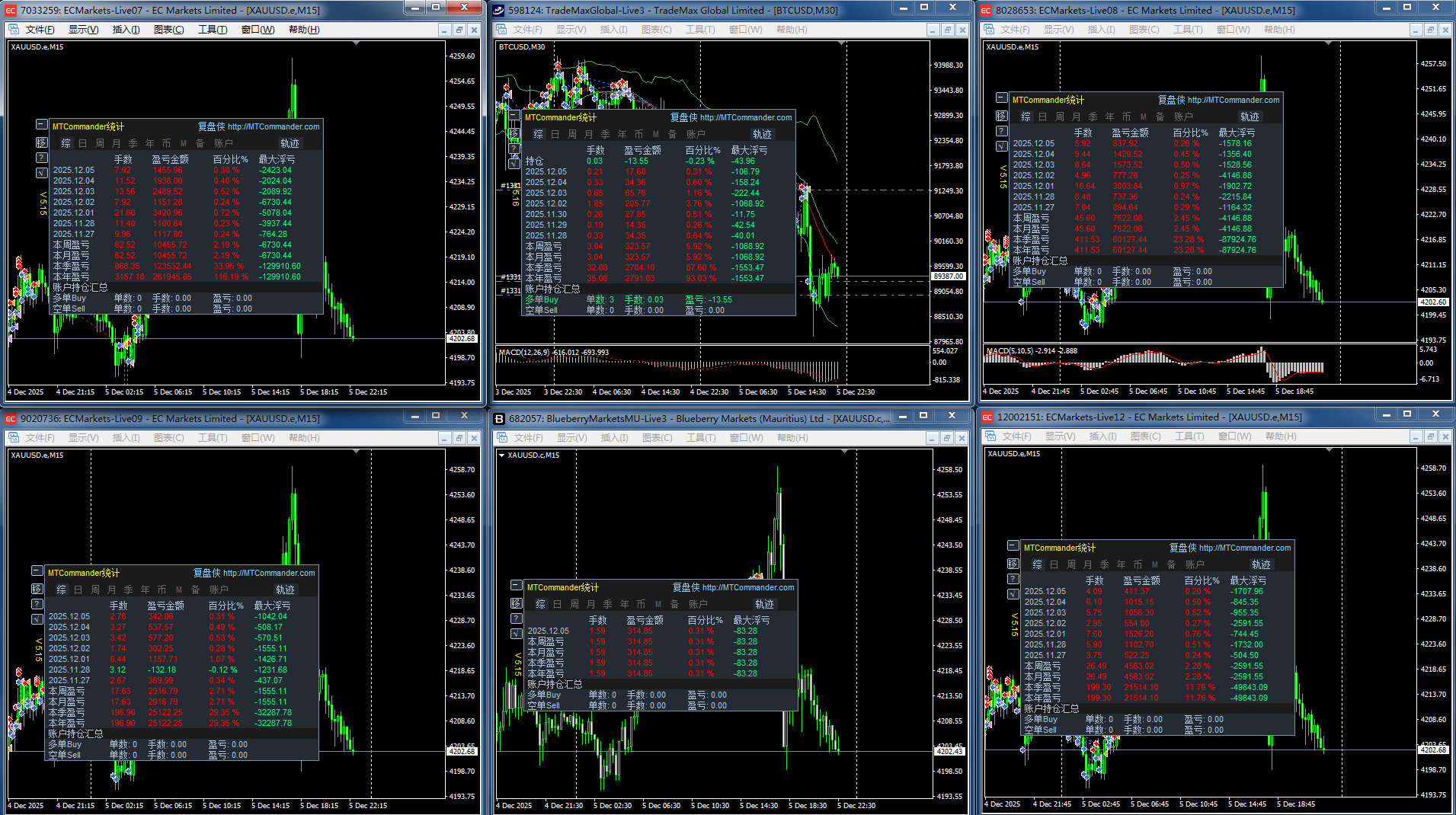Open the MTCommander.com link in account 9020736 panel
Image resolution: width=1456 pixels, height=815 pixels.
[x=269, y=573]
